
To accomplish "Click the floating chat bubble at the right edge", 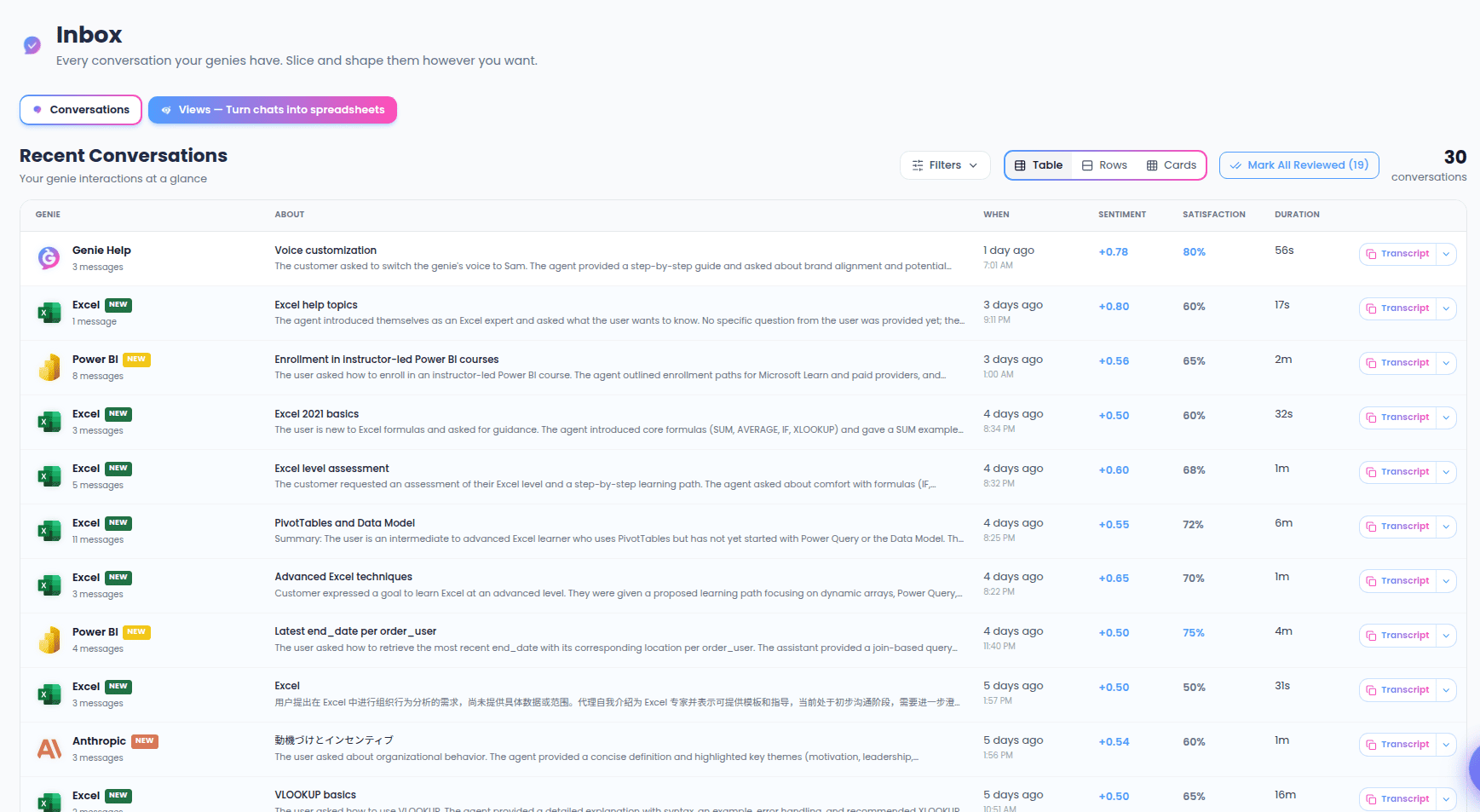I will pos(1474,769).
